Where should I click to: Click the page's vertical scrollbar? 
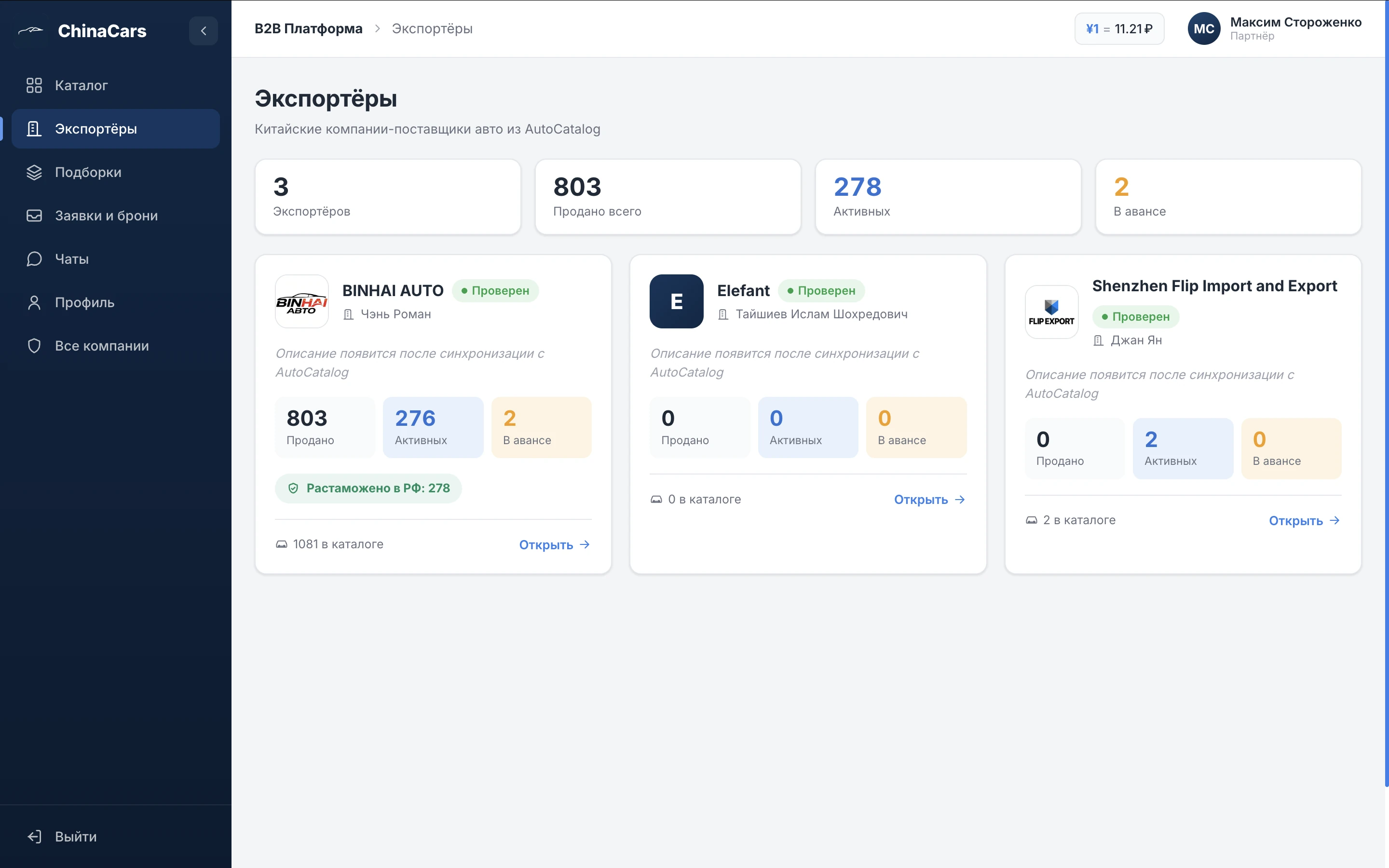coord(1386,393)
